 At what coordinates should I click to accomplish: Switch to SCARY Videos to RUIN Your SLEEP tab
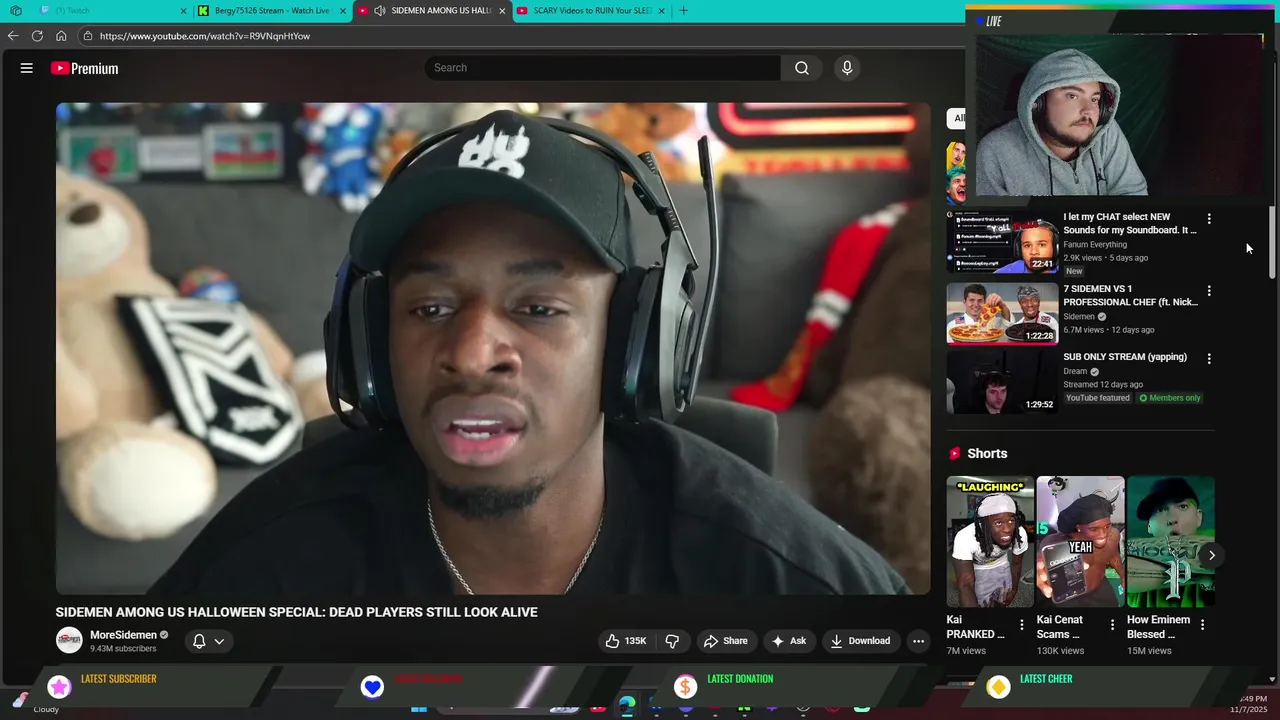pos(591,11)
